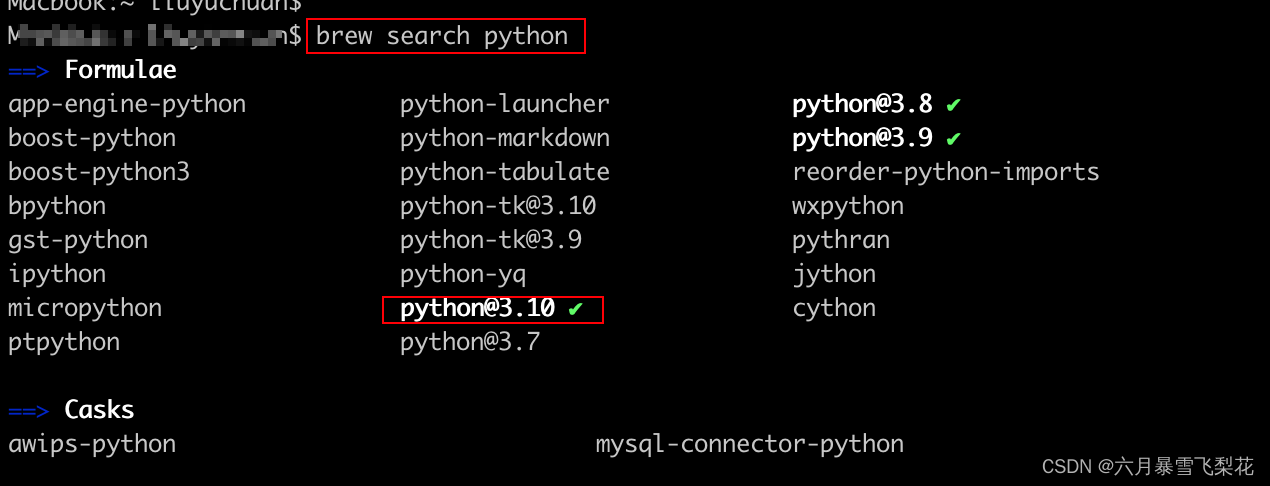1270x486 pixels.
Task: Click the green checkmark beside python@3.8
Action: (x=954, y=104)
